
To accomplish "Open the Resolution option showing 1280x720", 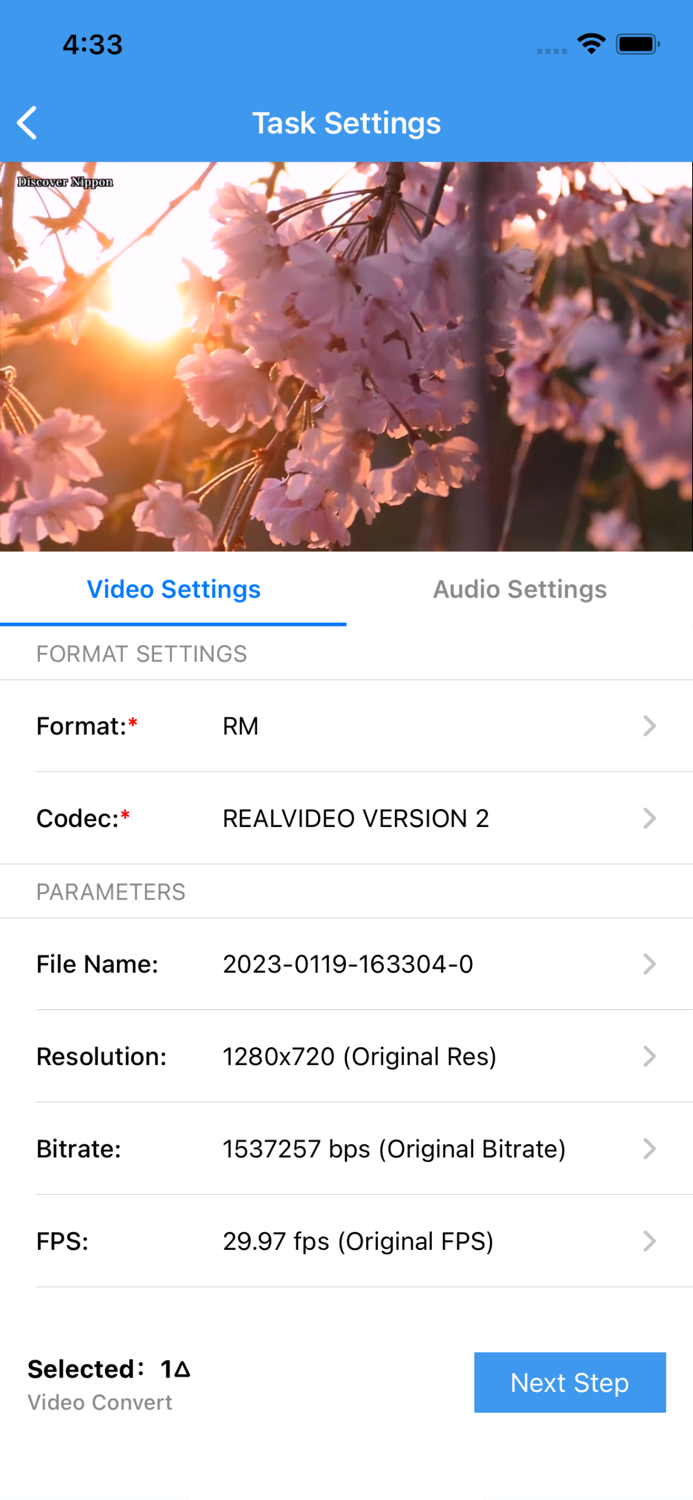I will click(x=346, y=1056).
